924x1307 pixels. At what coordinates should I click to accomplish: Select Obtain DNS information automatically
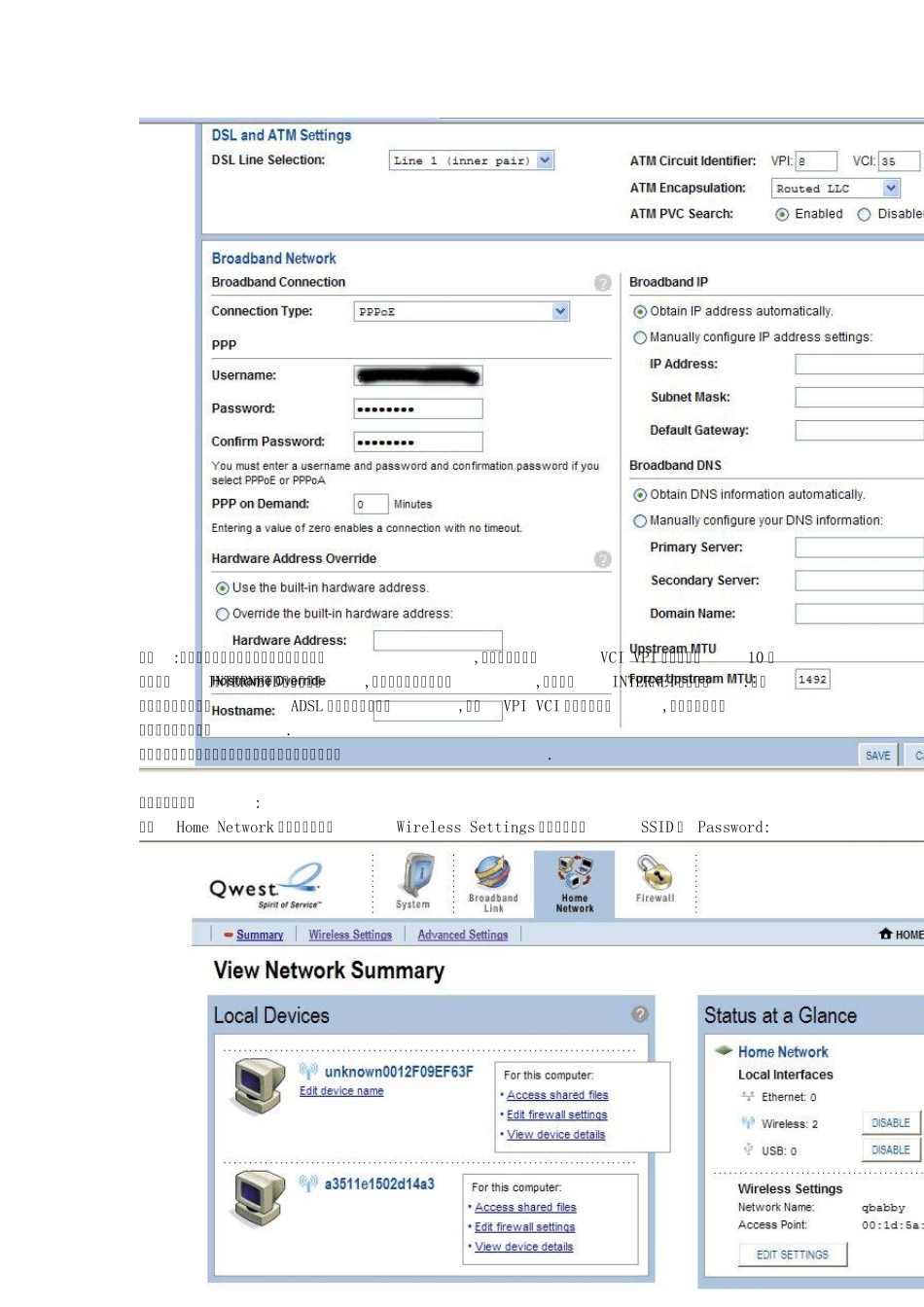pyautogui.click(x=640, y=495)
